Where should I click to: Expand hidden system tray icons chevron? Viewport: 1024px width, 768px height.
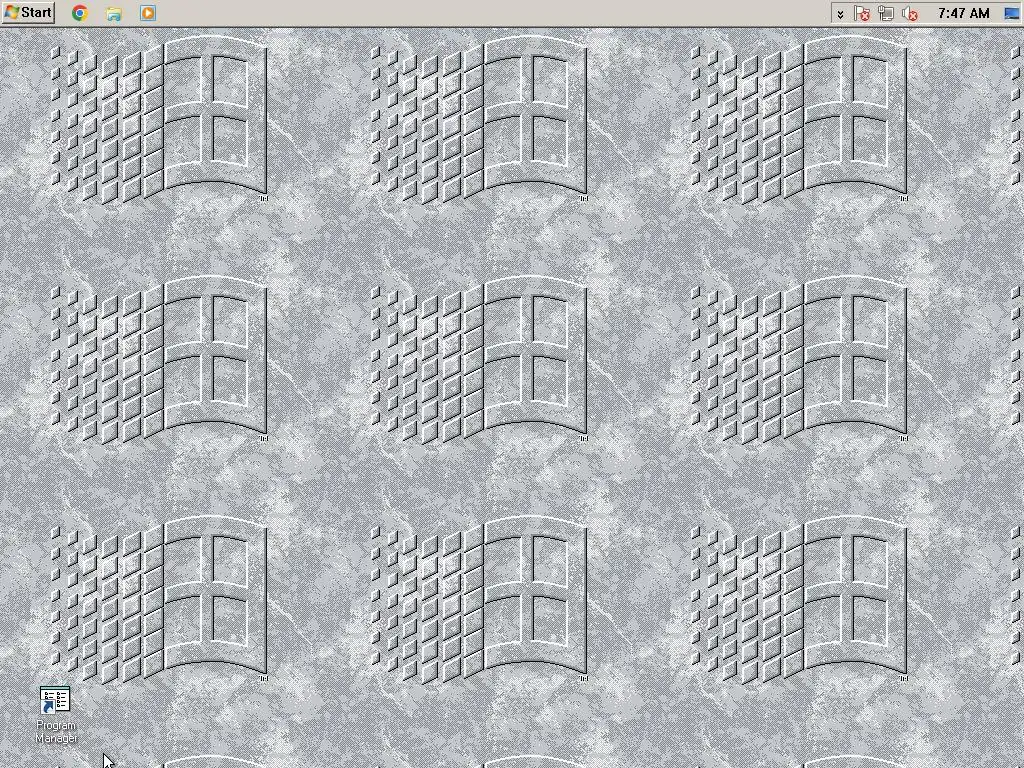click(840, 14)
